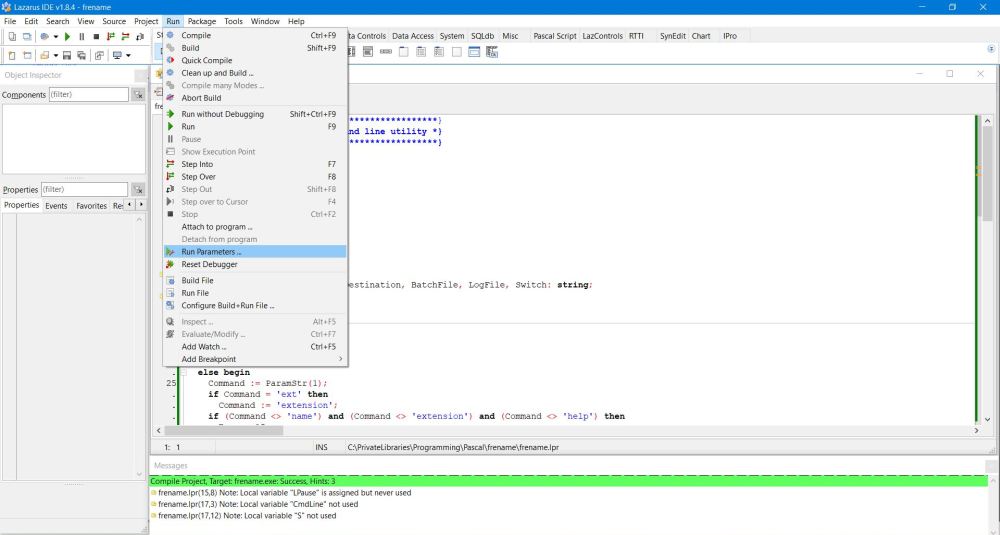Open the recent files dropdown arrow beside Open

tap(56, 55)
